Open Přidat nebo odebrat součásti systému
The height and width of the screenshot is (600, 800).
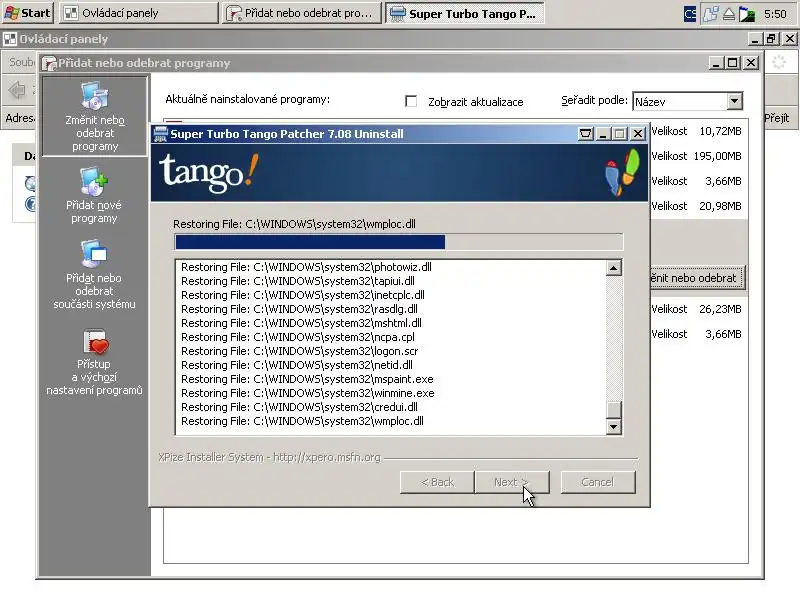point(94,274)
